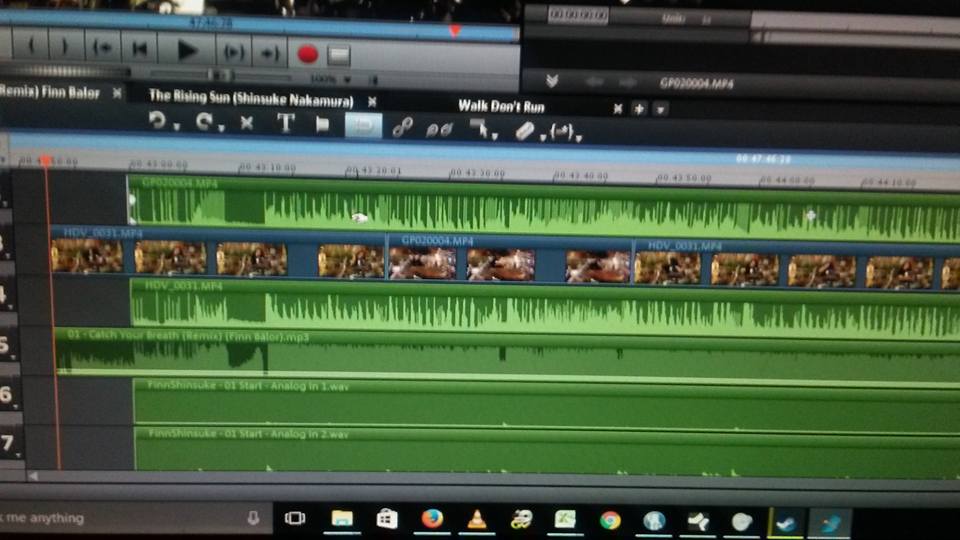Click the red position marker on preview bar
This screenshot has height=540, width=960.
454,31
